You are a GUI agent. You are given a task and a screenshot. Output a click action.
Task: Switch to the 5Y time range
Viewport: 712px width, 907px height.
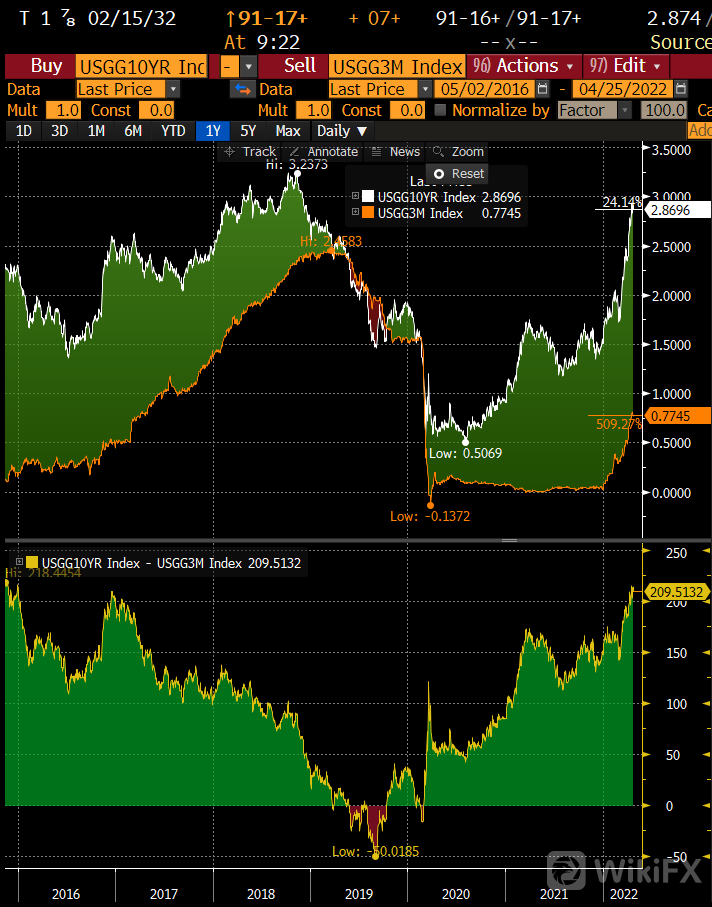click(x=248, y=131)
